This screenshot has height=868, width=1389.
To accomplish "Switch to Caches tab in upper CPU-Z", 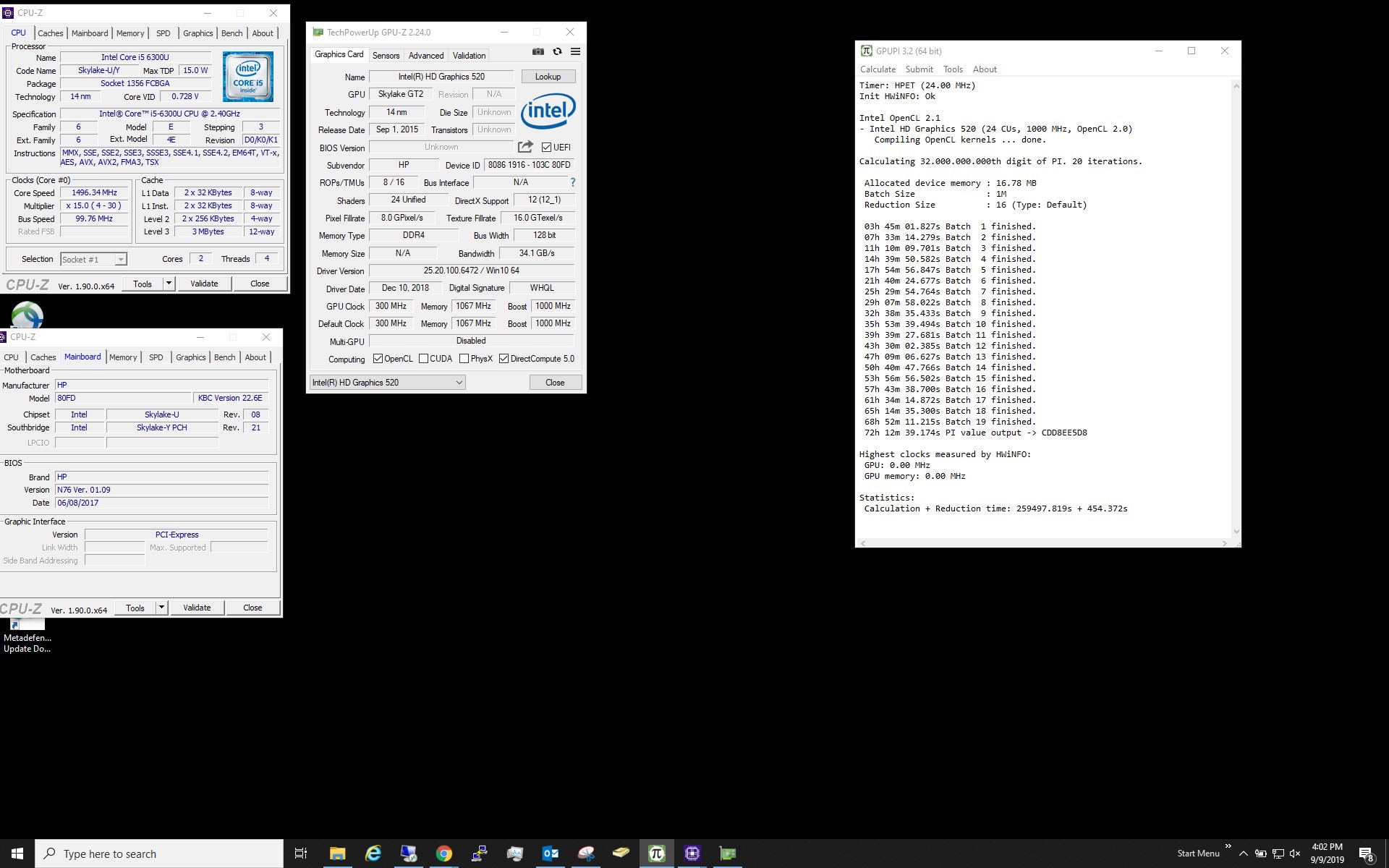I will tap(51, 33).
